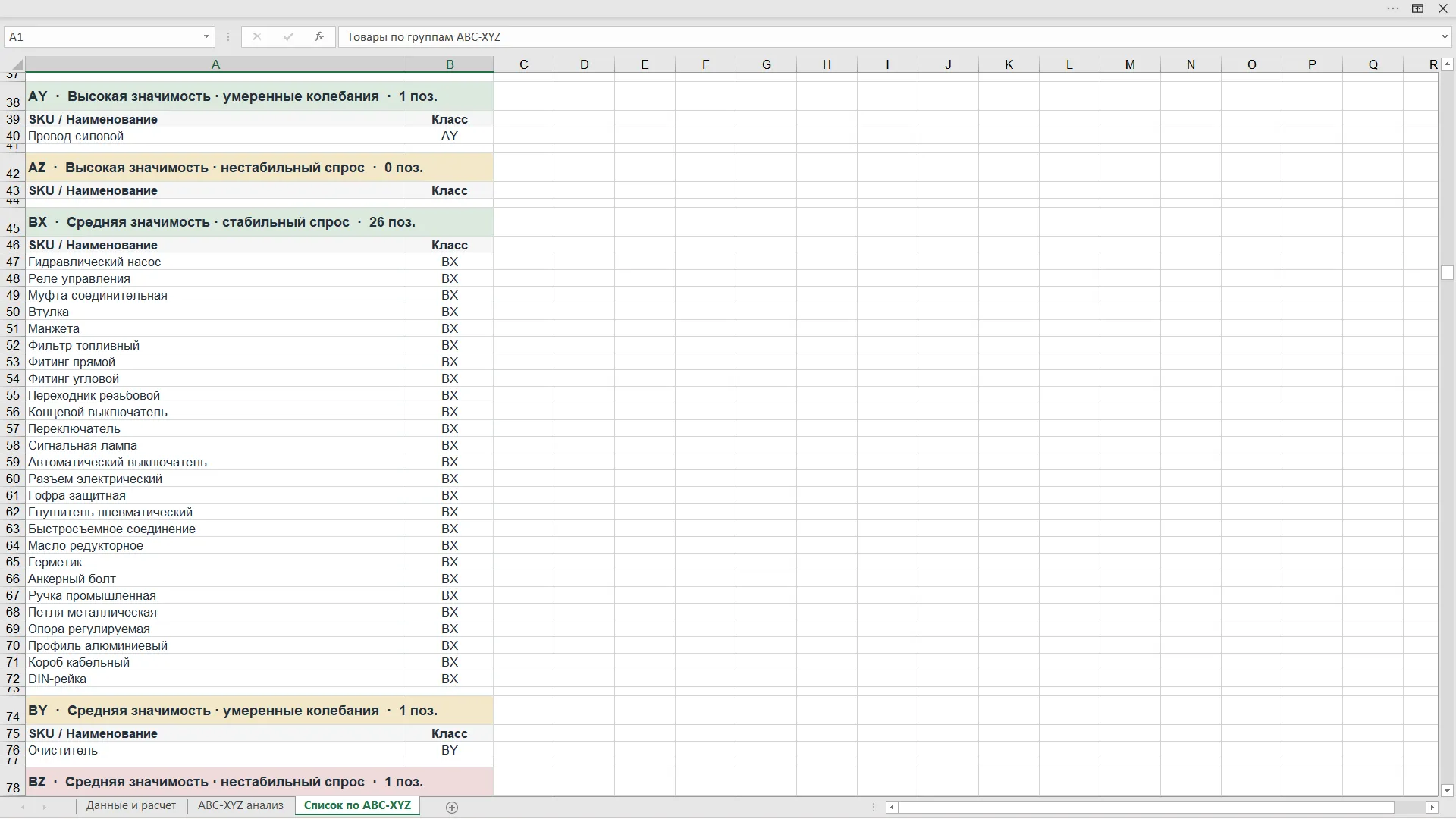Click vertical scrollbar up arrow
The width and height of the screenshot is (1456, 819).
1447,64
